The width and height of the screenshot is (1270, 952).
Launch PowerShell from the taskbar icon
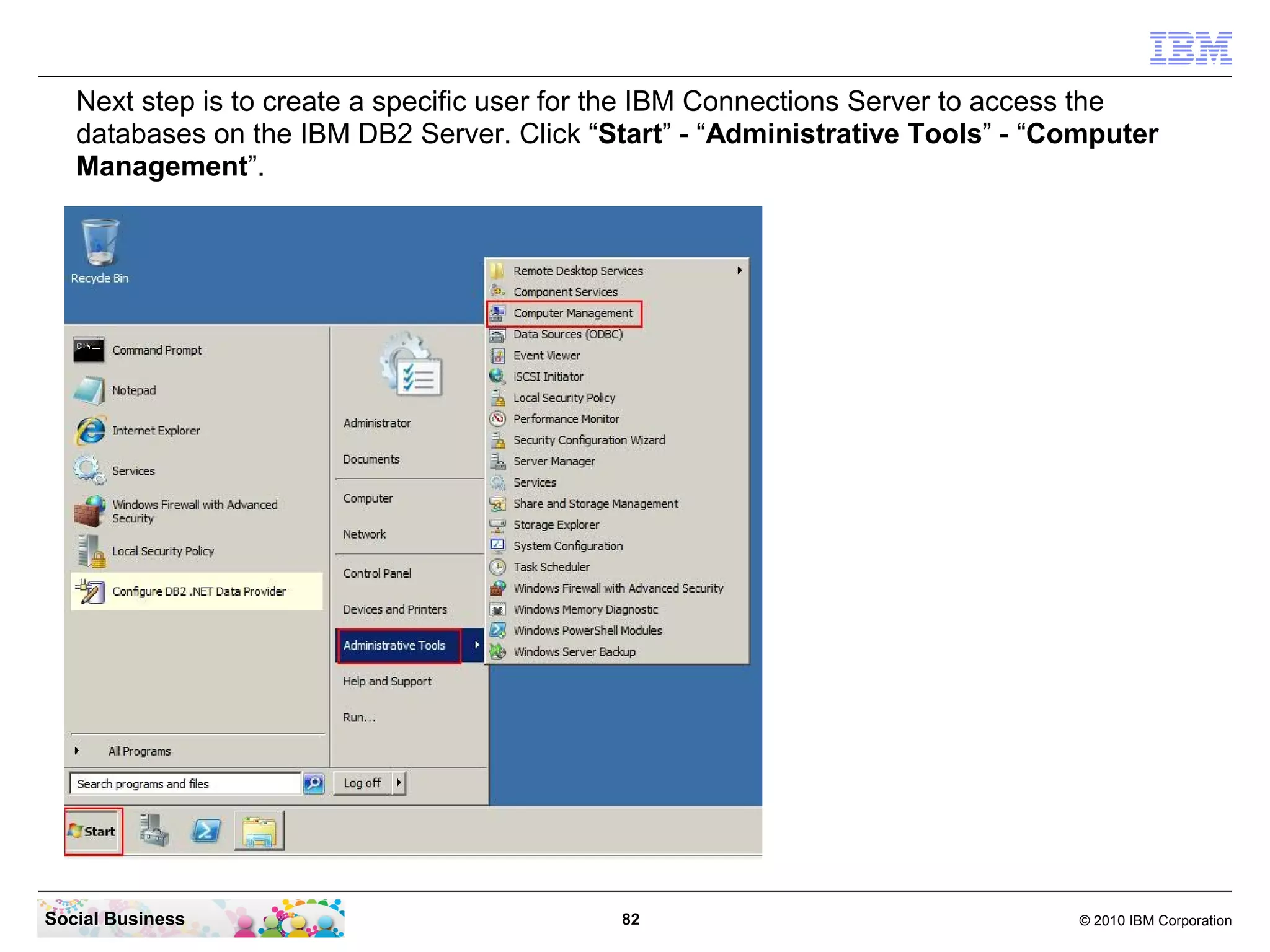(206, 831)
